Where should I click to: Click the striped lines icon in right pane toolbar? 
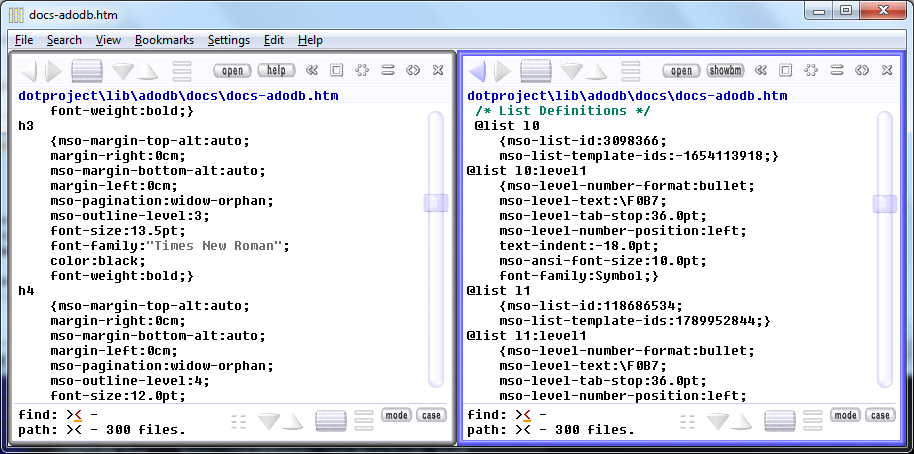pyautogui.click(x=631, y=71)
